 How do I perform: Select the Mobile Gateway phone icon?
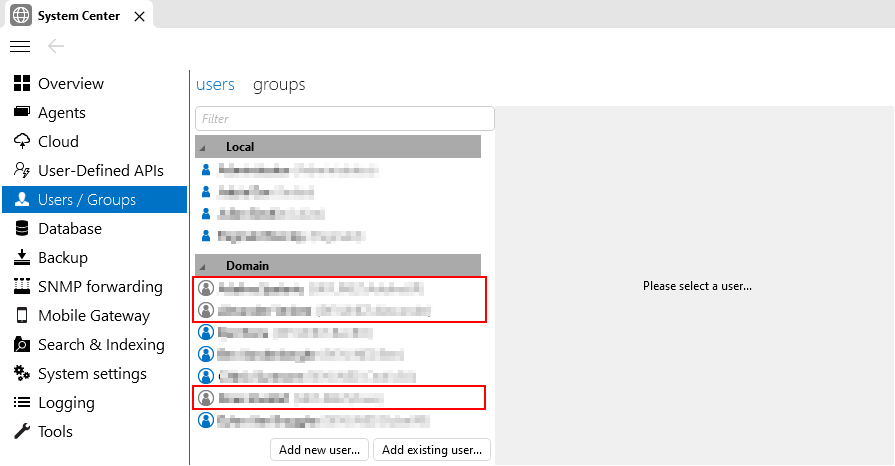coord(22,315)
